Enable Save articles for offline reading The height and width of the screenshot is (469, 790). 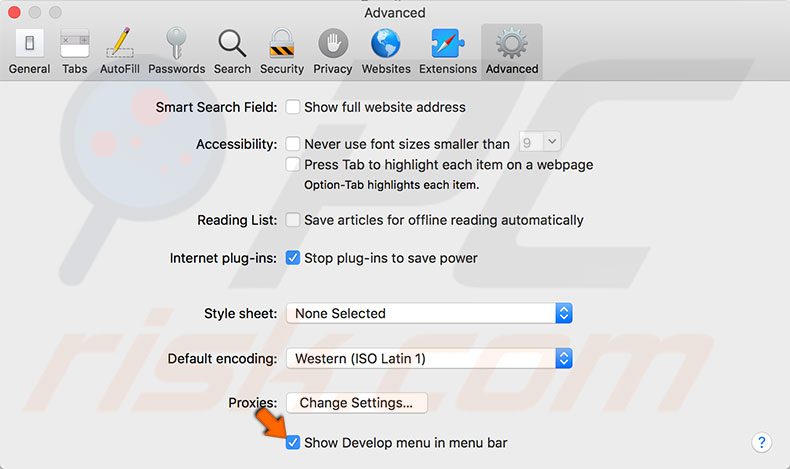tap(293, 220)
